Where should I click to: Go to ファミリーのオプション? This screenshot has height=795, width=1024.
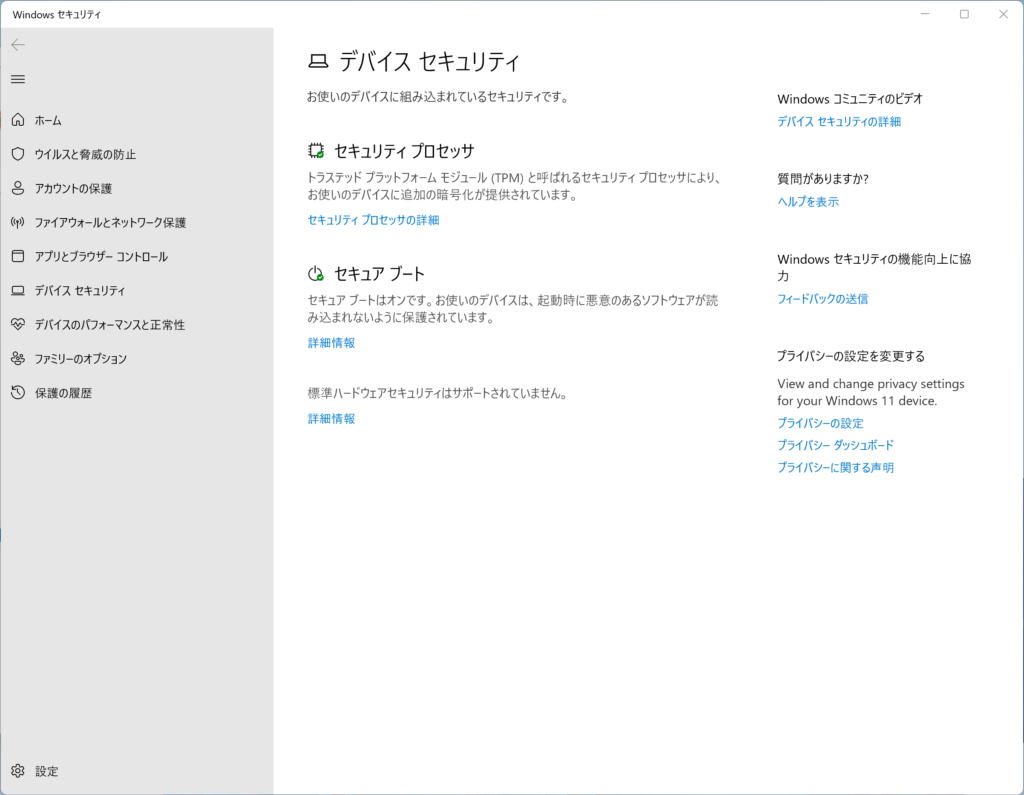pyautogui.click(x=136, y=359)
